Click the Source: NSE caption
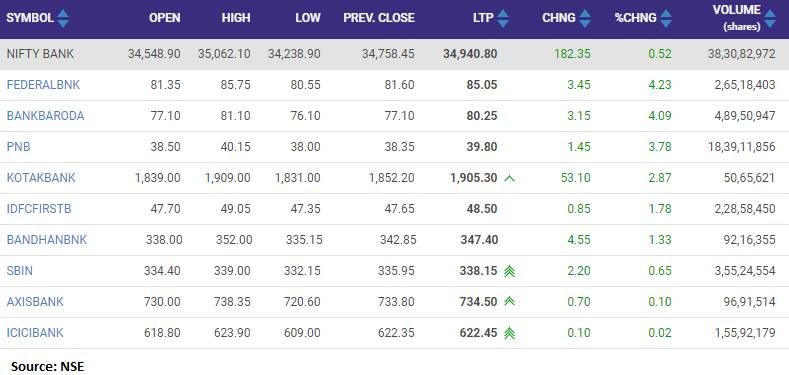Screen dimensions: 789x375 point(48,366)
